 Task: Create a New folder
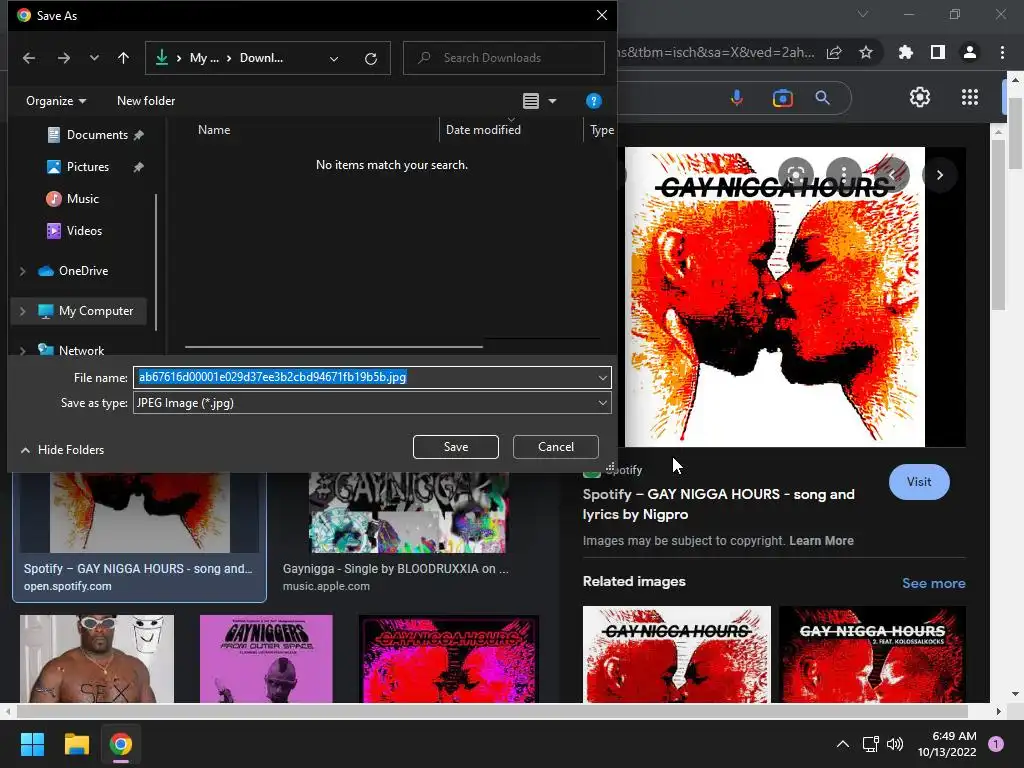(146, 101)
